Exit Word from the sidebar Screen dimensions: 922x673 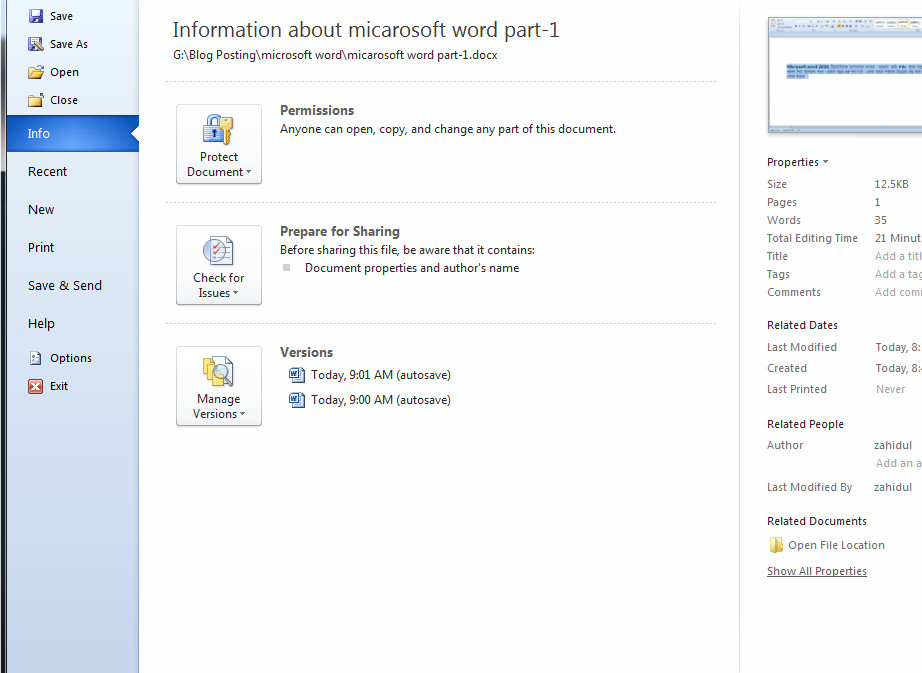click(59, 386)
